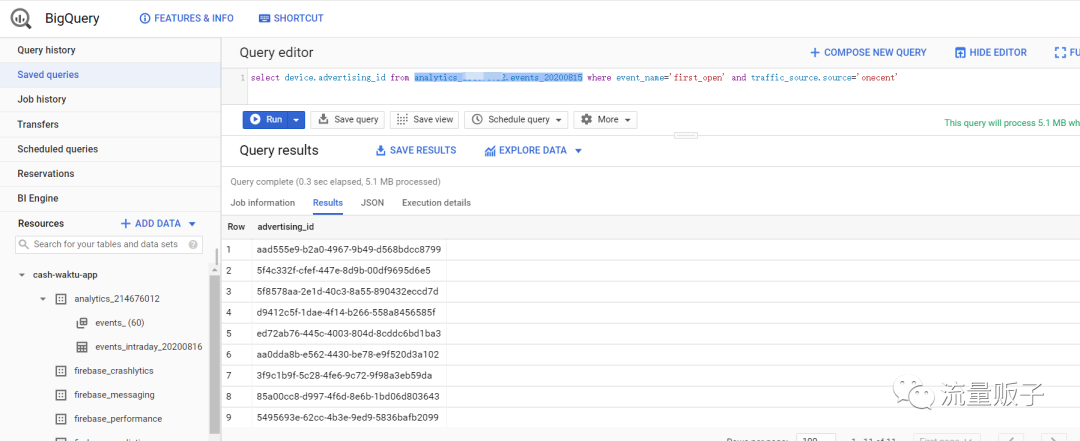Click the editor resize handle
The width and height of the screenshot is (1080, 441).
[686, 134]
